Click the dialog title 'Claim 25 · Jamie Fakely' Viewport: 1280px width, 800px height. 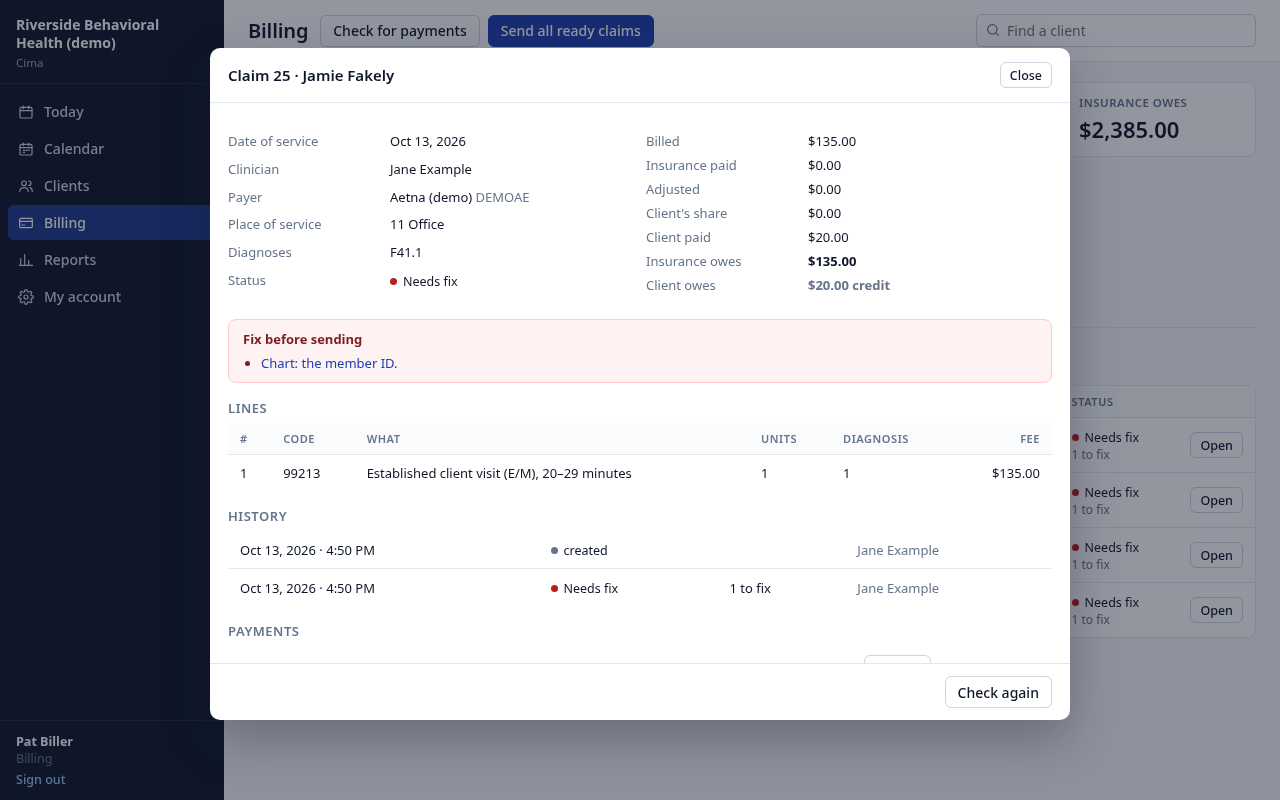click(x=311, y=76)
